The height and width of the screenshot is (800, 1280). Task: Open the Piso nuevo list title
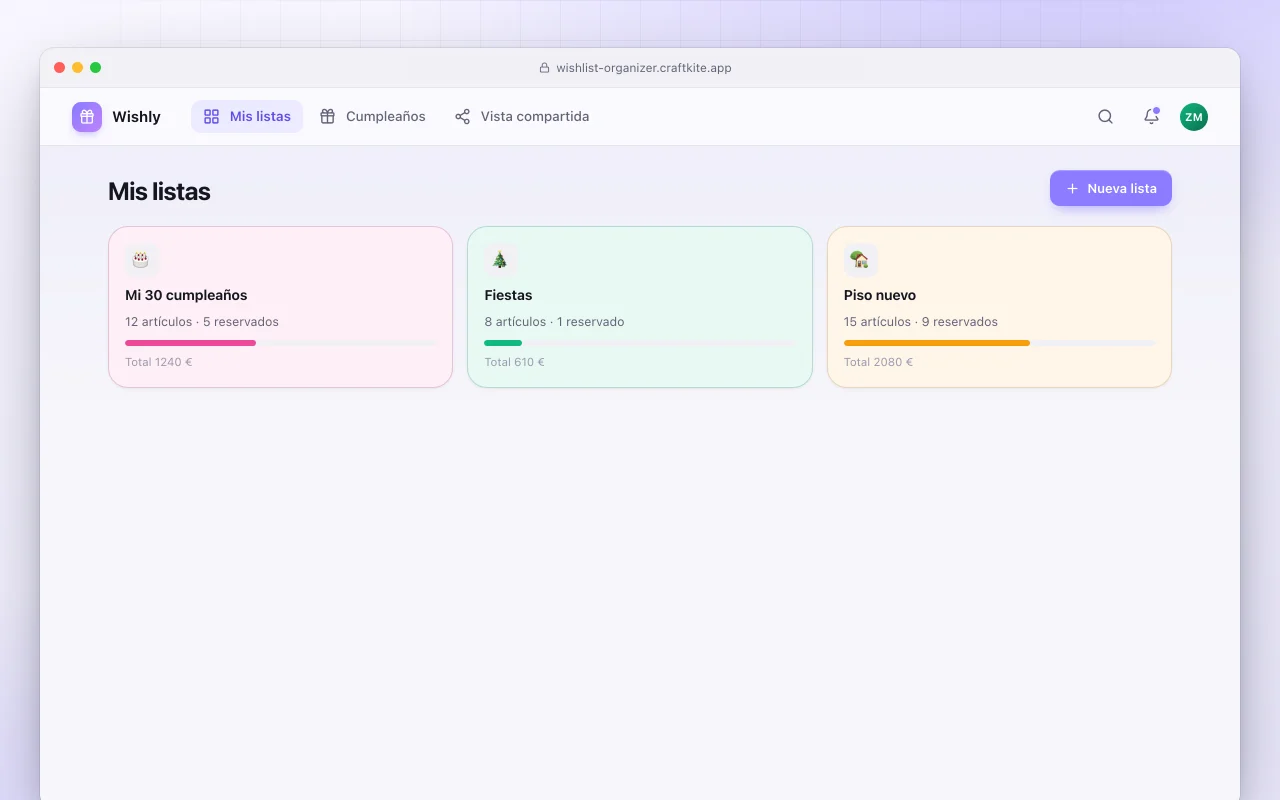880,295
